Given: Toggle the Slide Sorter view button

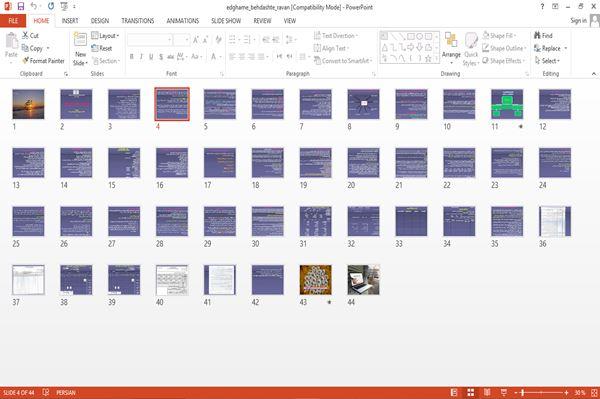Looking at the screenshot, I should pyautogui.click(x=471, y=392).
